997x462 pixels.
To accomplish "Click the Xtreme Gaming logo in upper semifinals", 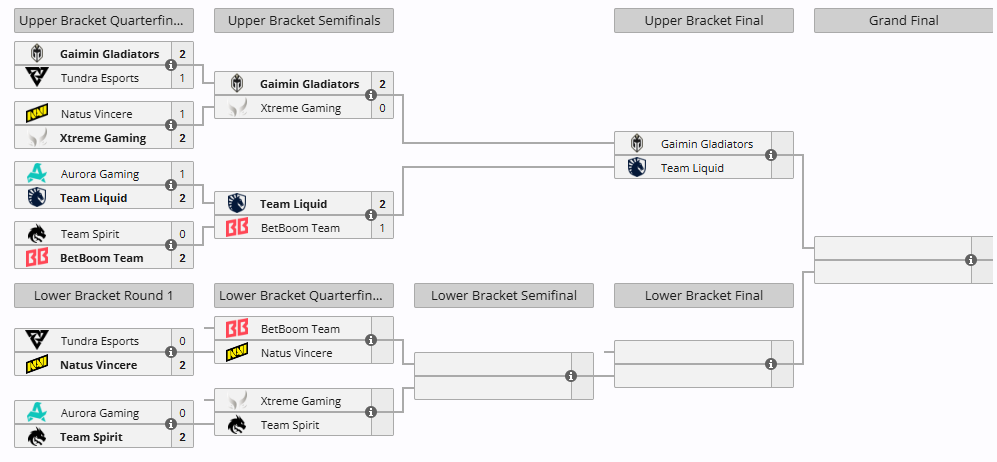I will (x=237, y=108).
